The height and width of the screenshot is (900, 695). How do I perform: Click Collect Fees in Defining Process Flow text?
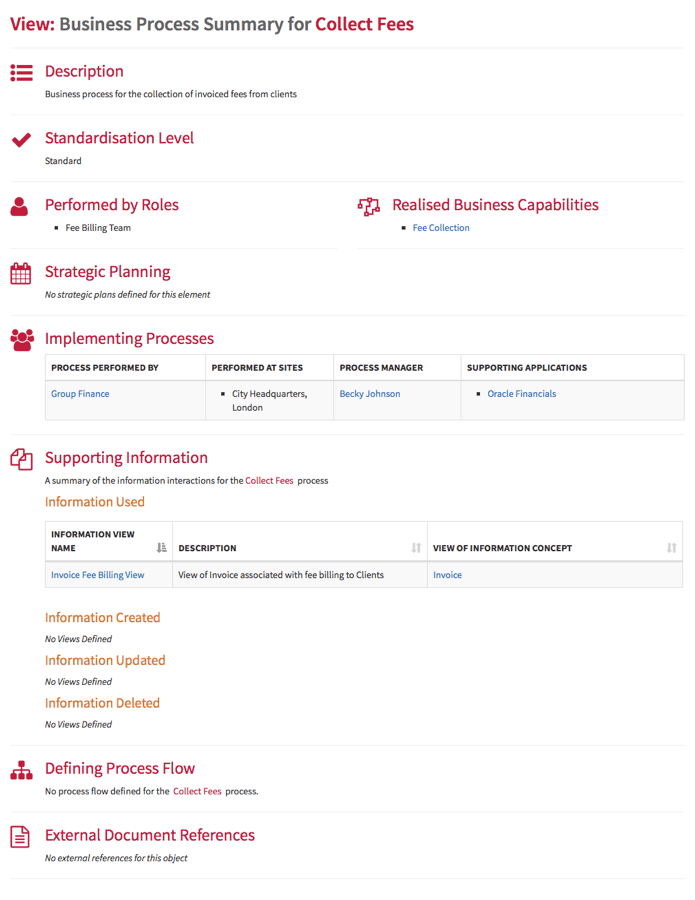(x=197, y=791)
